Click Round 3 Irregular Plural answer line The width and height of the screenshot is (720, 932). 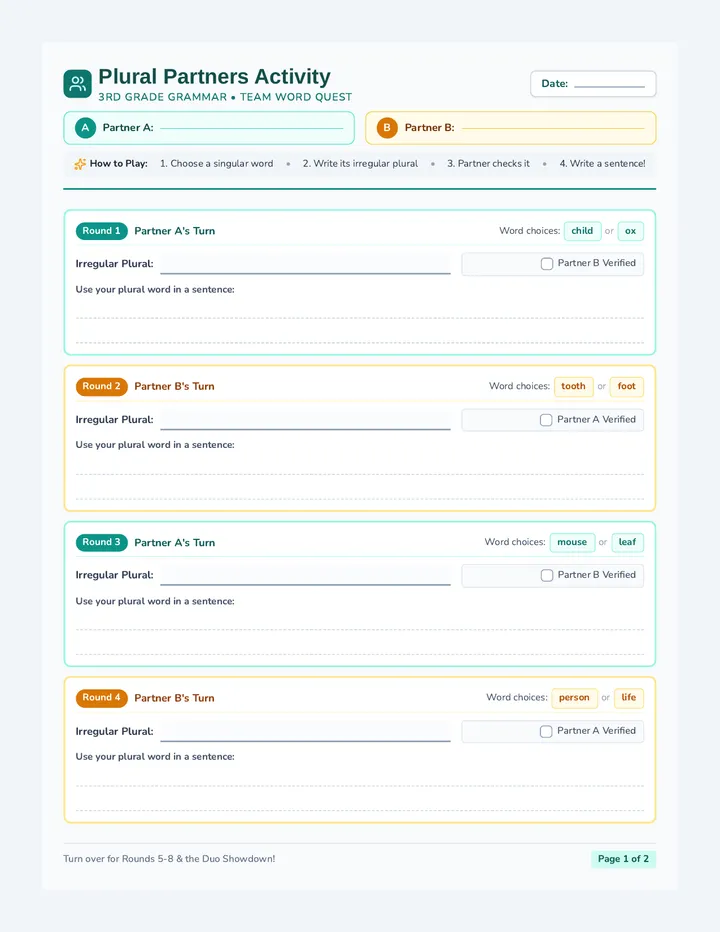coord(306,575)
